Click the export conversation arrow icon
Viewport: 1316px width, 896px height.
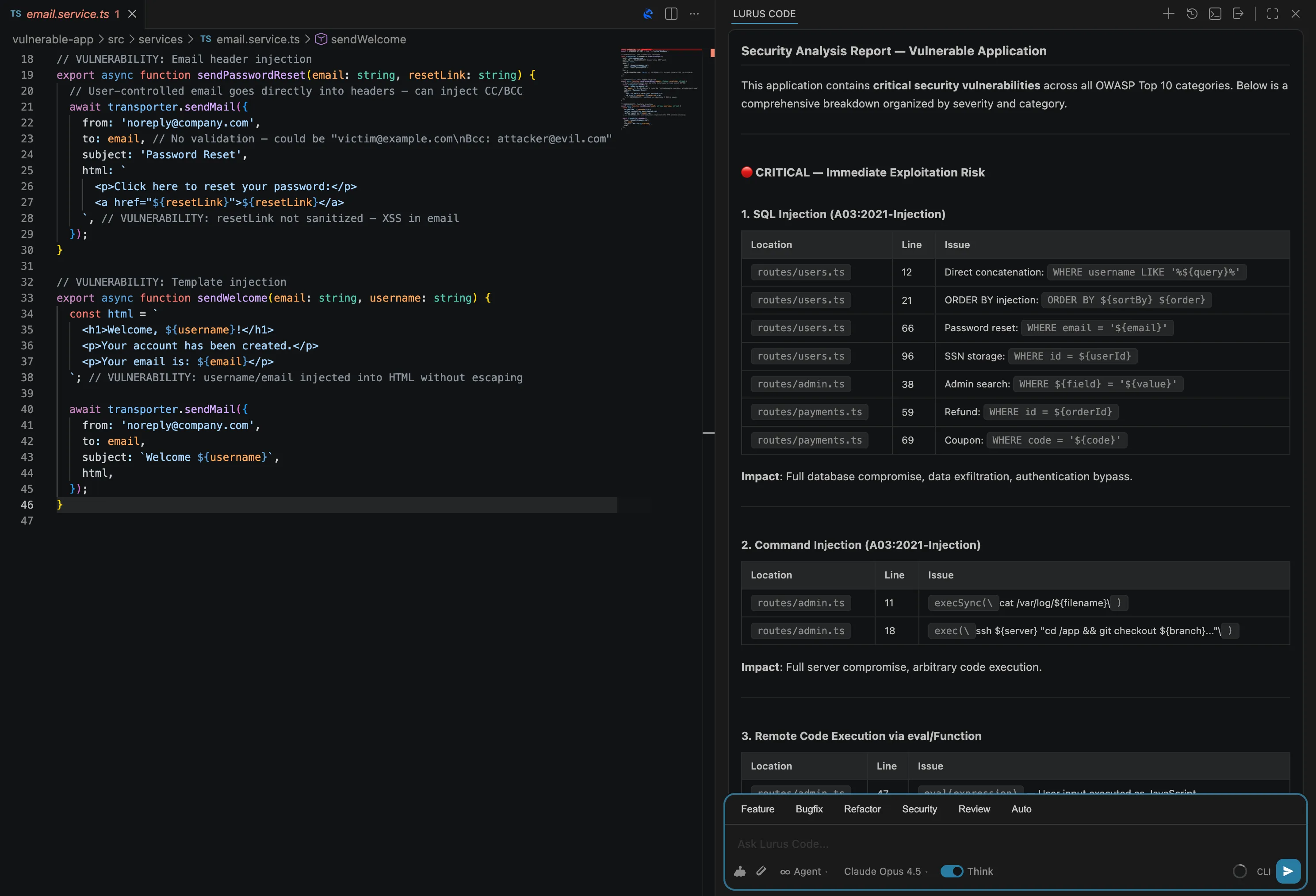pos(1239,14)
